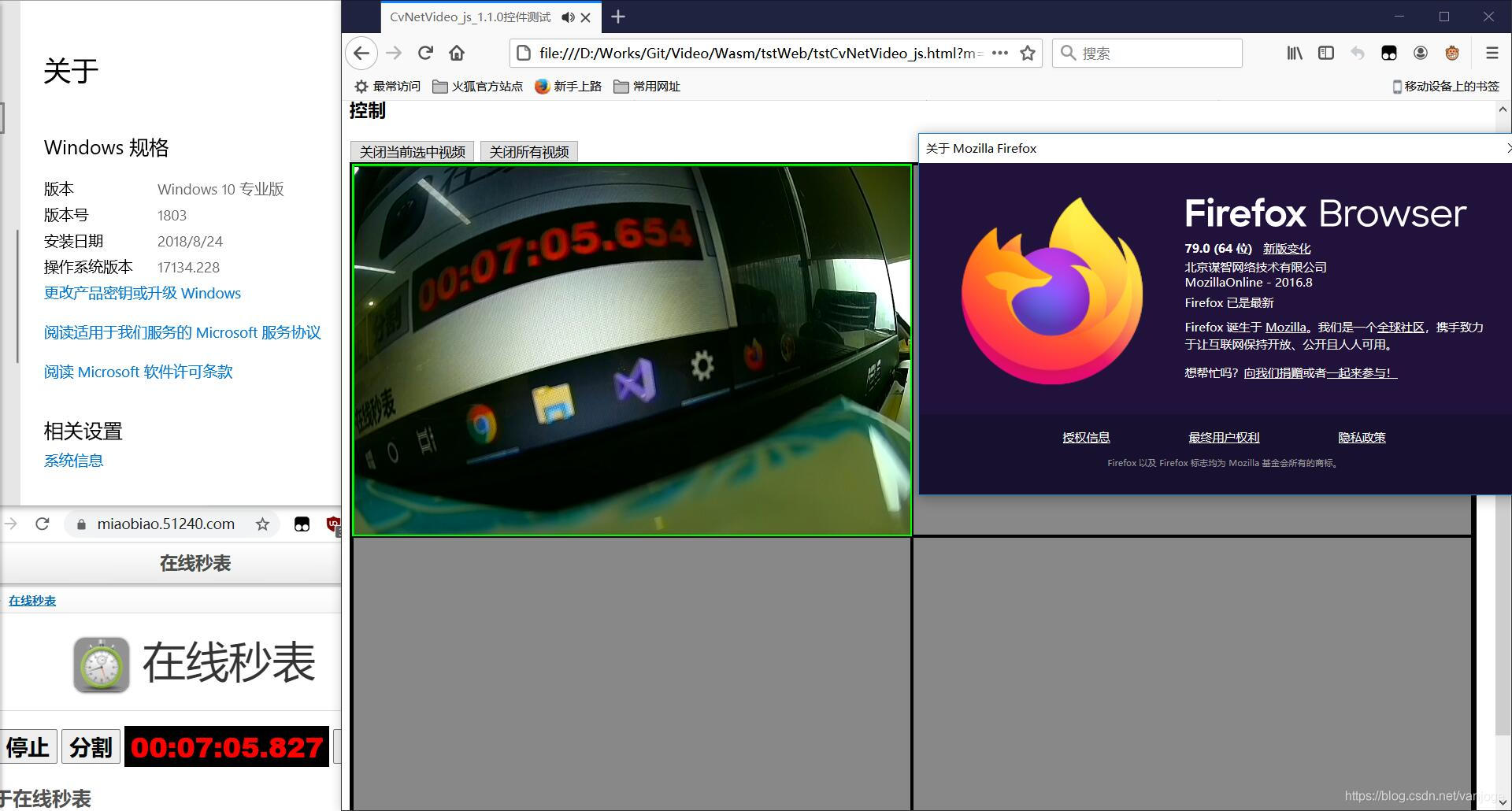The height and width of the screenshot is (811, 1512).
Task: Open a new Firefox tab
Action: pyautogui.click(x=618, y=17)
